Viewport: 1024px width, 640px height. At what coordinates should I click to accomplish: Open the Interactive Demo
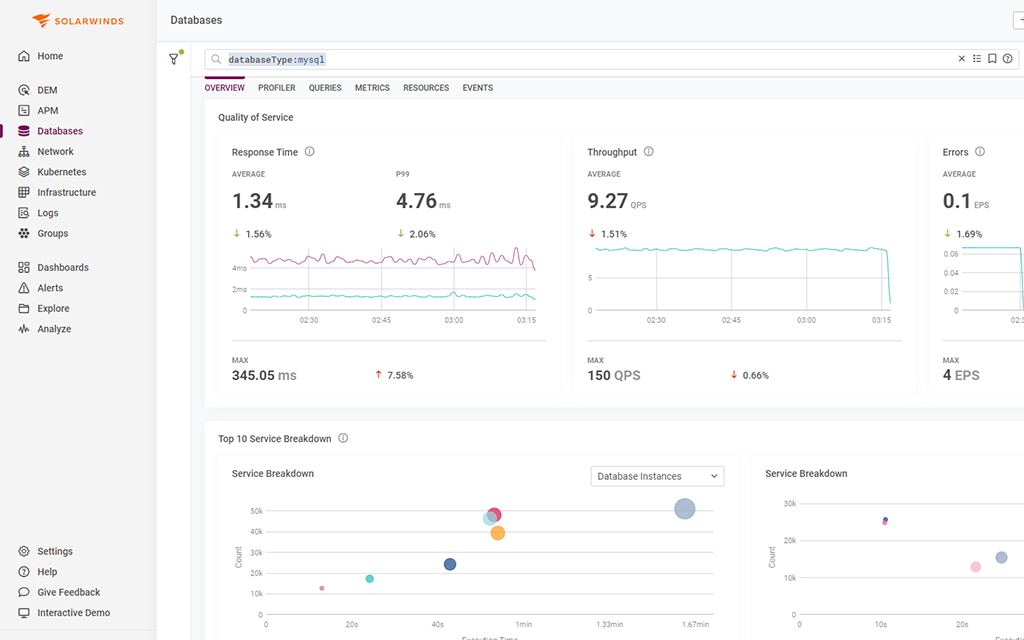coord(71,612)
